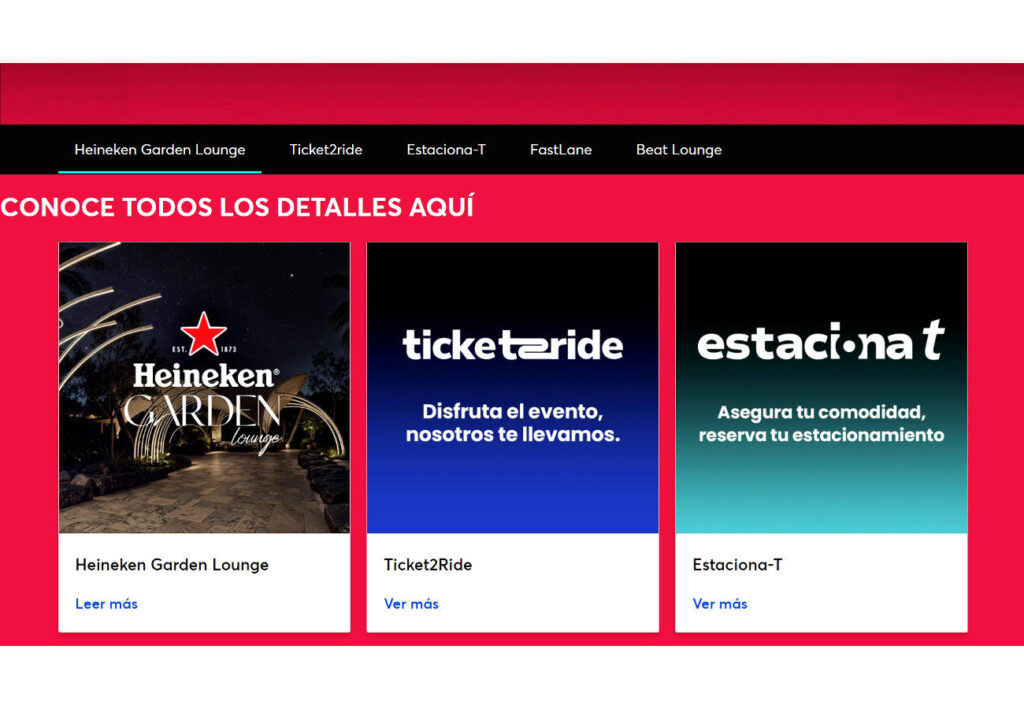This screenshot has width=1024, height=709.
Task: Click 'Ver más' under Estaciona-T
Action: tap(720, 604)
